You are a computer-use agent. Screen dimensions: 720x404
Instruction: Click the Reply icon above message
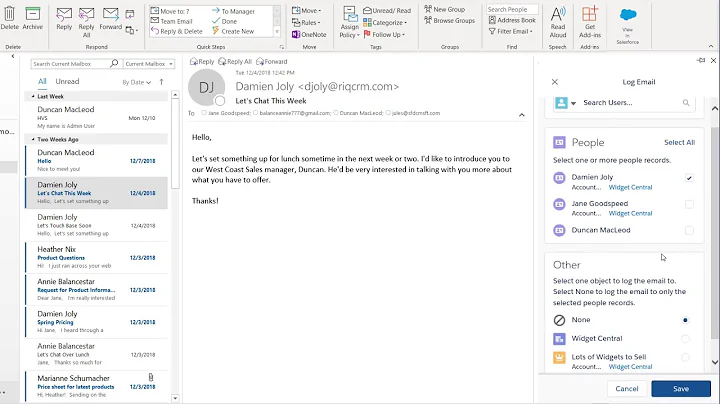tap(202, 62)
